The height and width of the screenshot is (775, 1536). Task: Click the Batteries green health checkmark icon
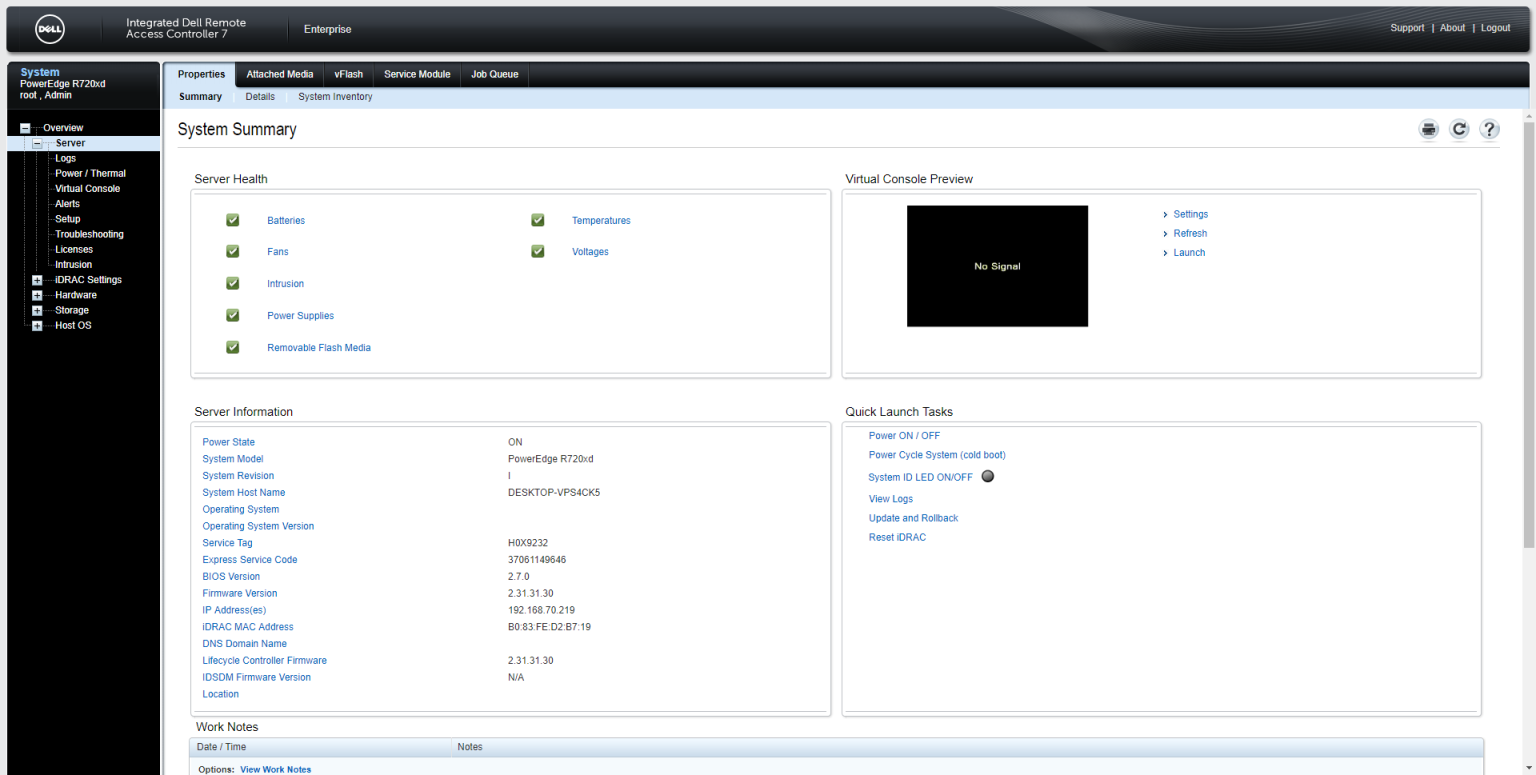pyautogui.click(x=233, y=220)
